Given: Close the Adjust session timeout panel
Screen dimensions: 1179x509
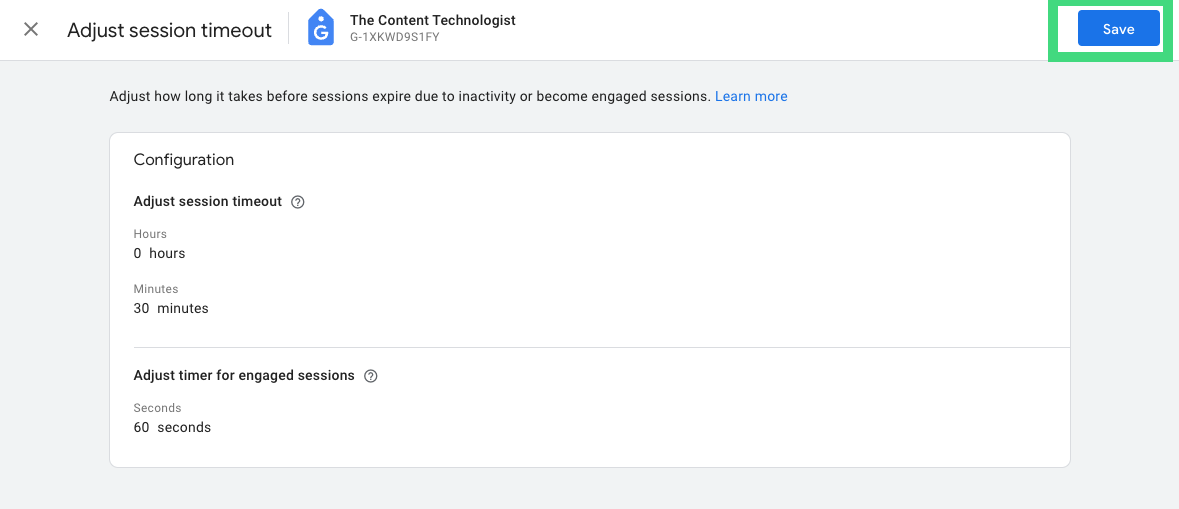Looking at the screenshot, I should 31,30.
